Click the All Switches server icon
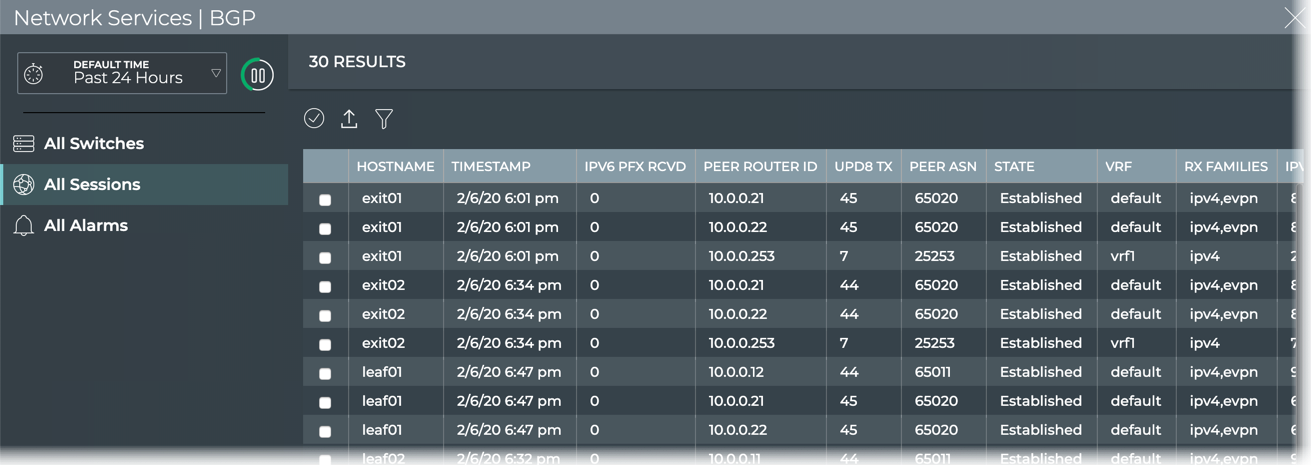 (24, 144)
